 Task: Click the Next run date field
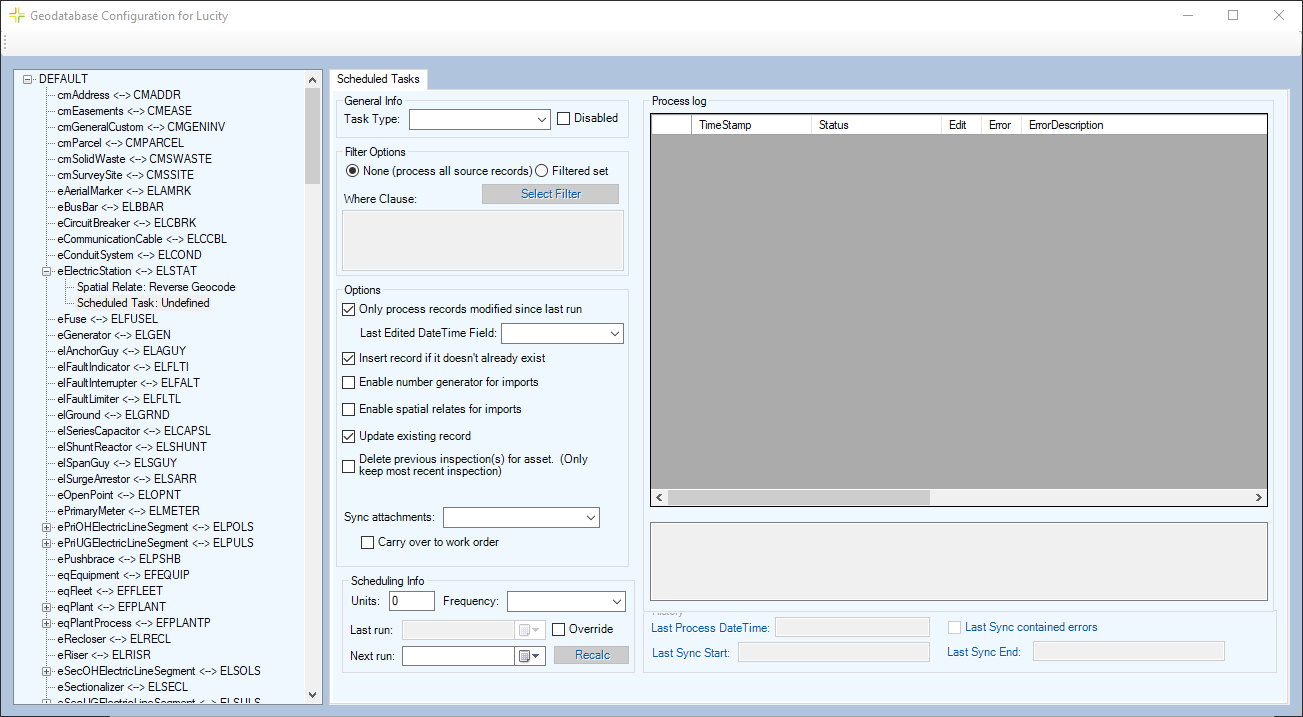tap(459, 656)
